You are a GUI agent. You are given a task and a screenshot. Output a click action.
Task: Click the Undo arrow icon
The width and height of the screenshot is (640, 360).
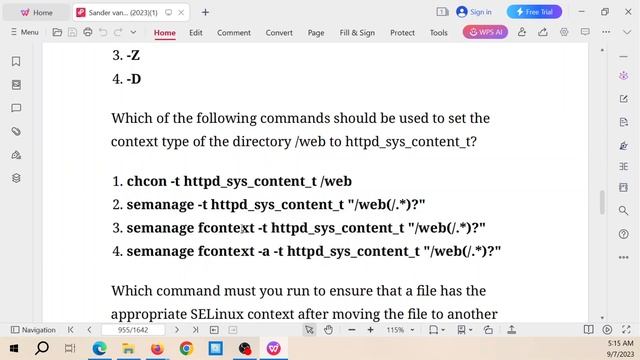[103, 32]
